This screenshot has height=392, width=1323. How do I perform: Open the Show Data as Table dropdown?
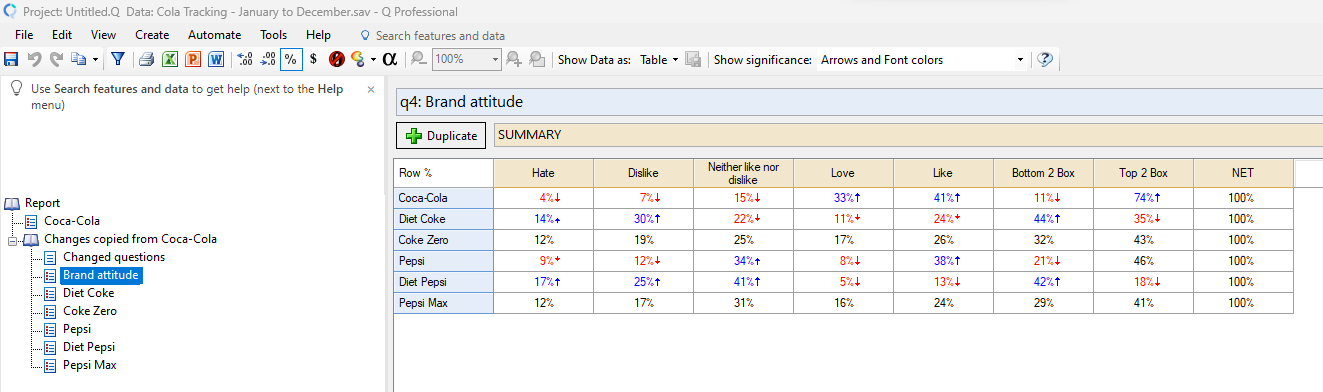click(x=659, y=59)
